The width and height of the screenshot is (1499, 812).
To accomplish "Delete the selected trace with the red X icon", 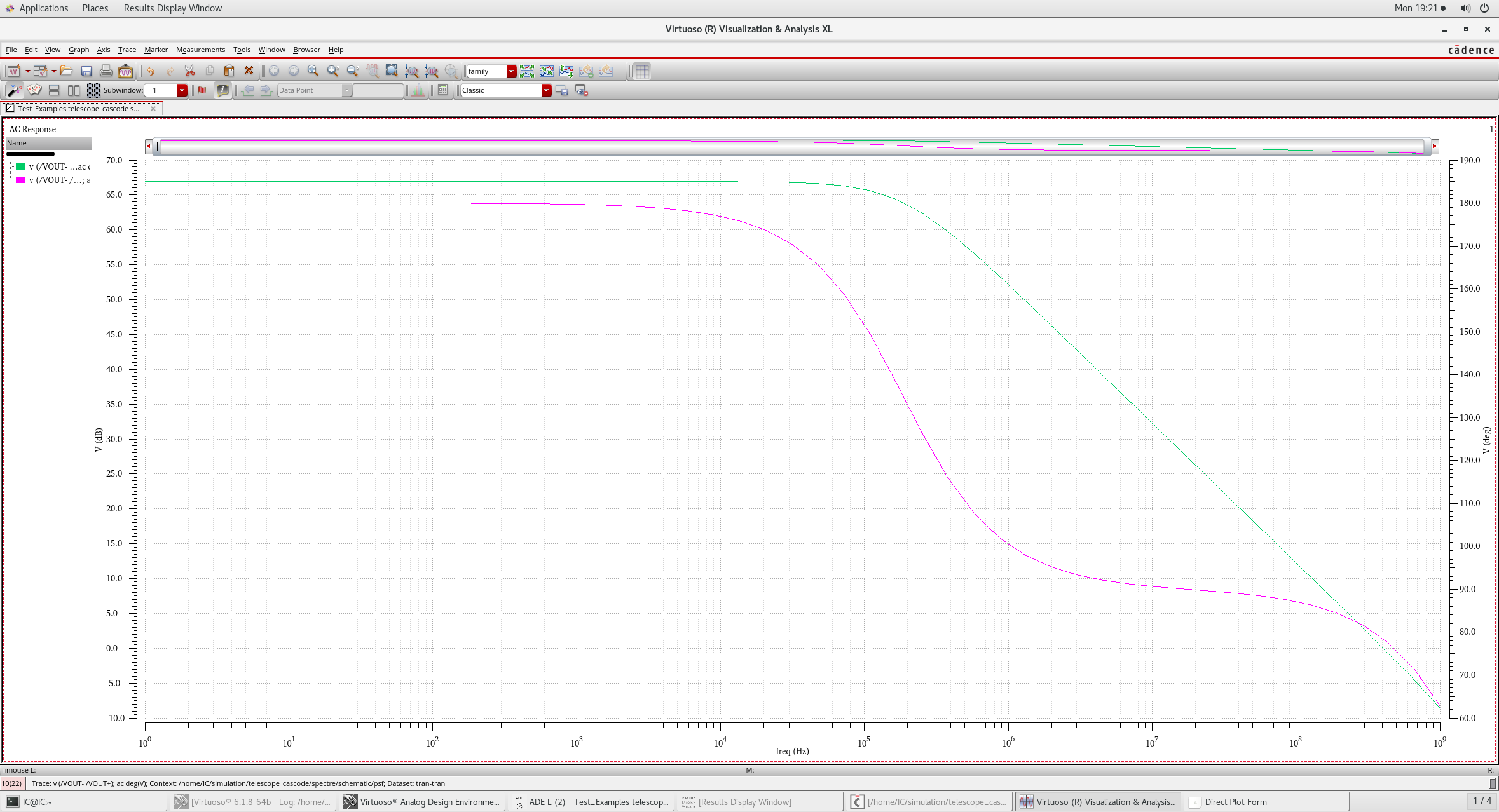I will [x=249, y=71].
